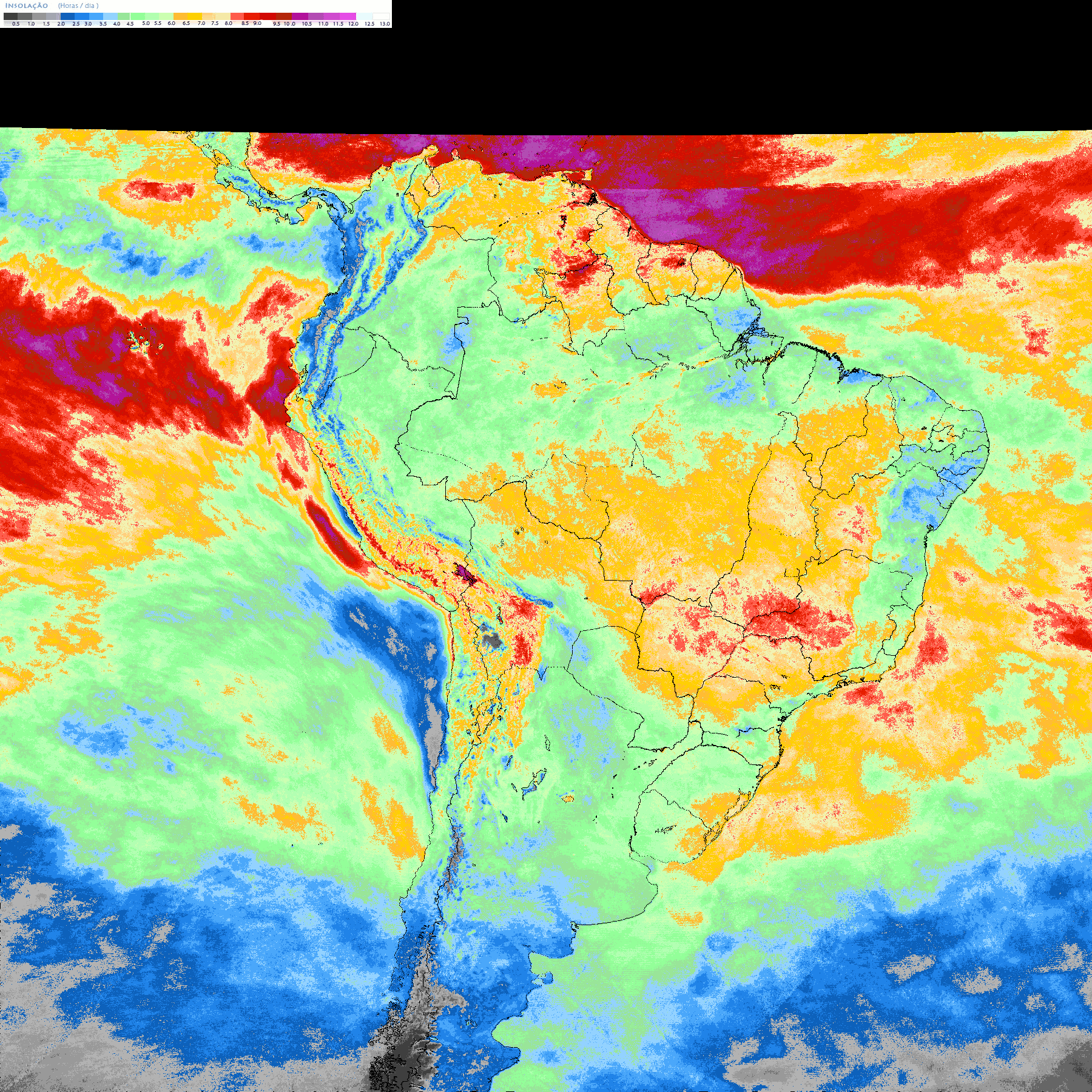Click the '(Horas / dia)' unit label
Image resolution: width=1092 pixels, height=1092 pixels.
point(78,5)
